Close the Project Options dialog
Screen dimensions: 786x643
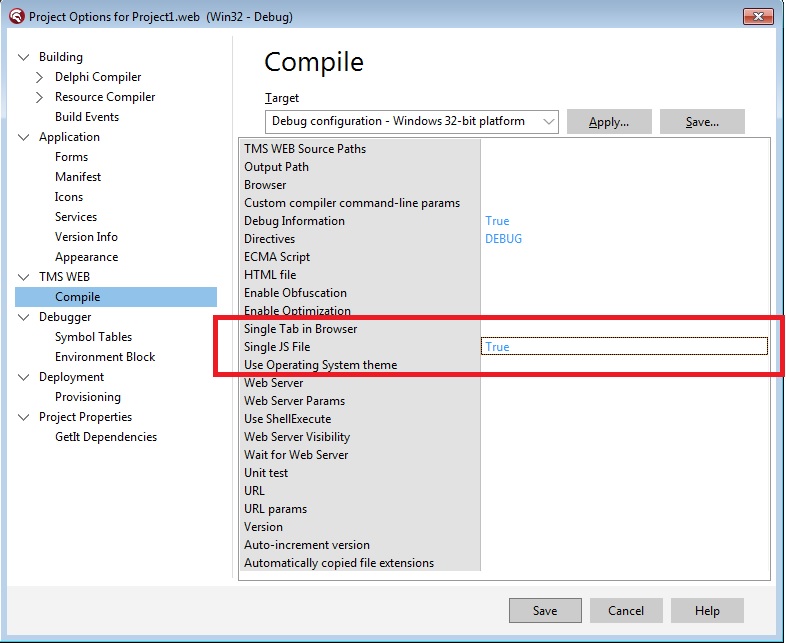pyautogui.click(x=757, y=16)
